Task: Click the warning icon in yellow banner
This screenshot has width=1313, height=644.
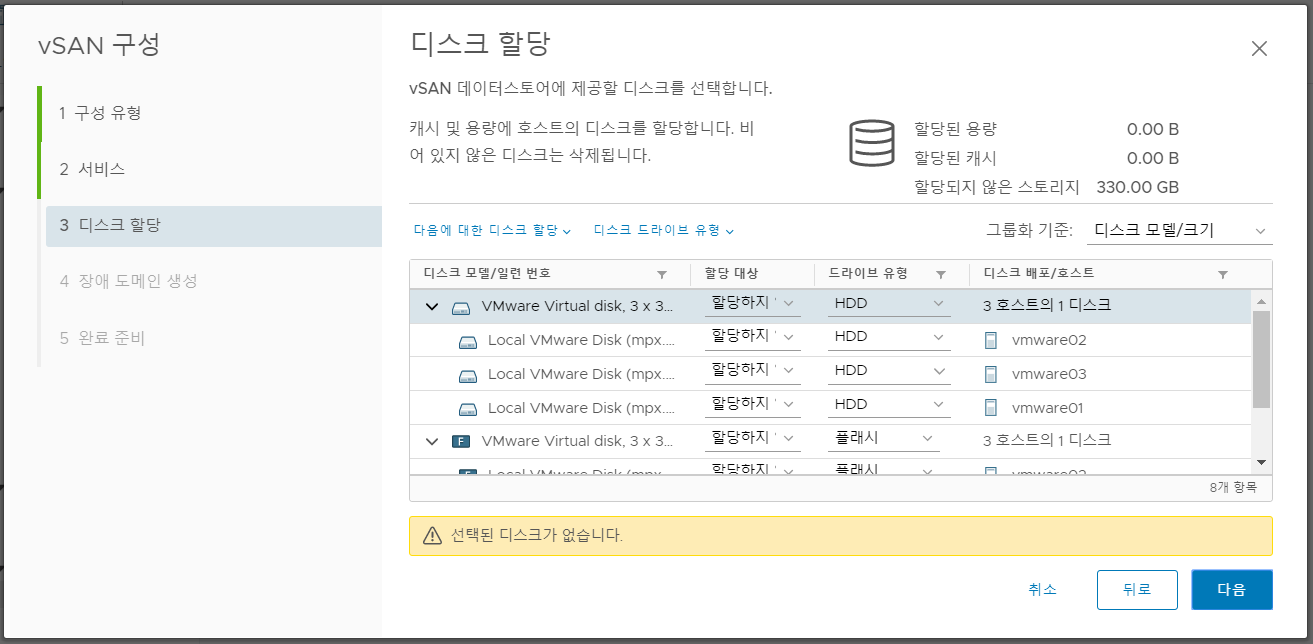Action: pos(432,535)
